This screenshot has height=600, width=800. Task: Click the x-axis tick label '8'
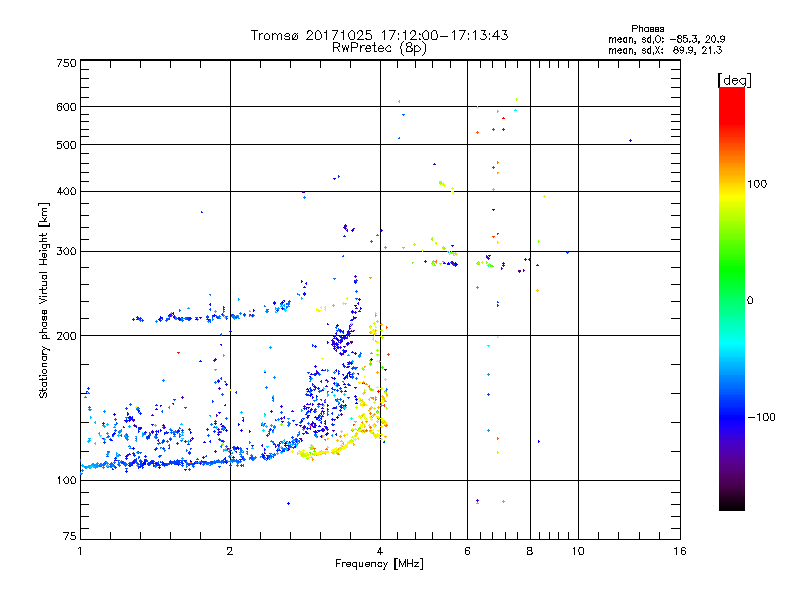[530, 551]
